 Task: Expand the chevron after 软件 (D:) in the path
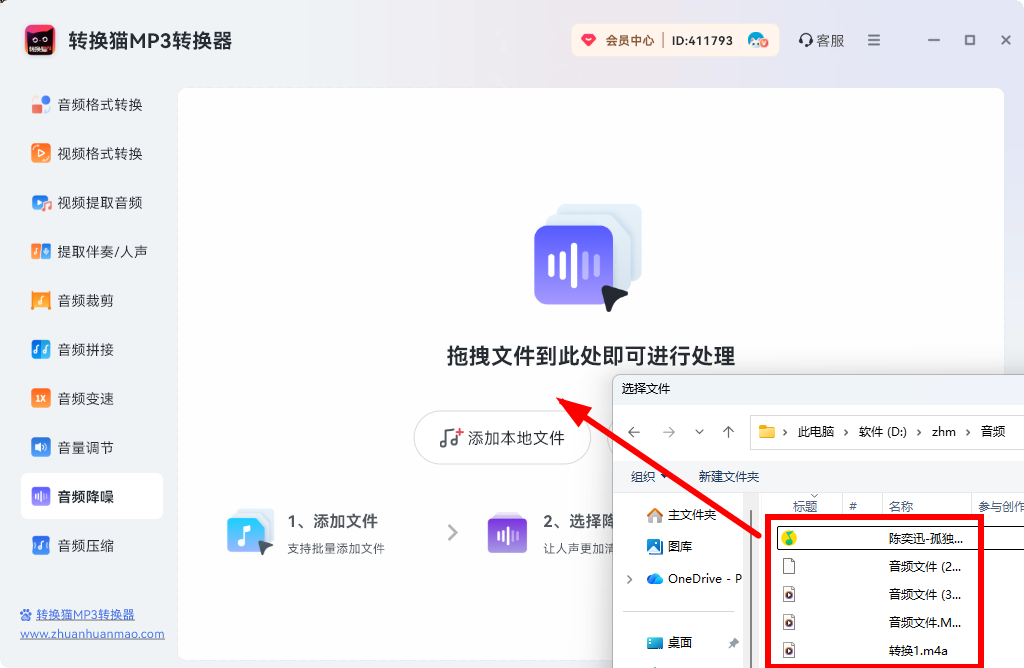919,432
